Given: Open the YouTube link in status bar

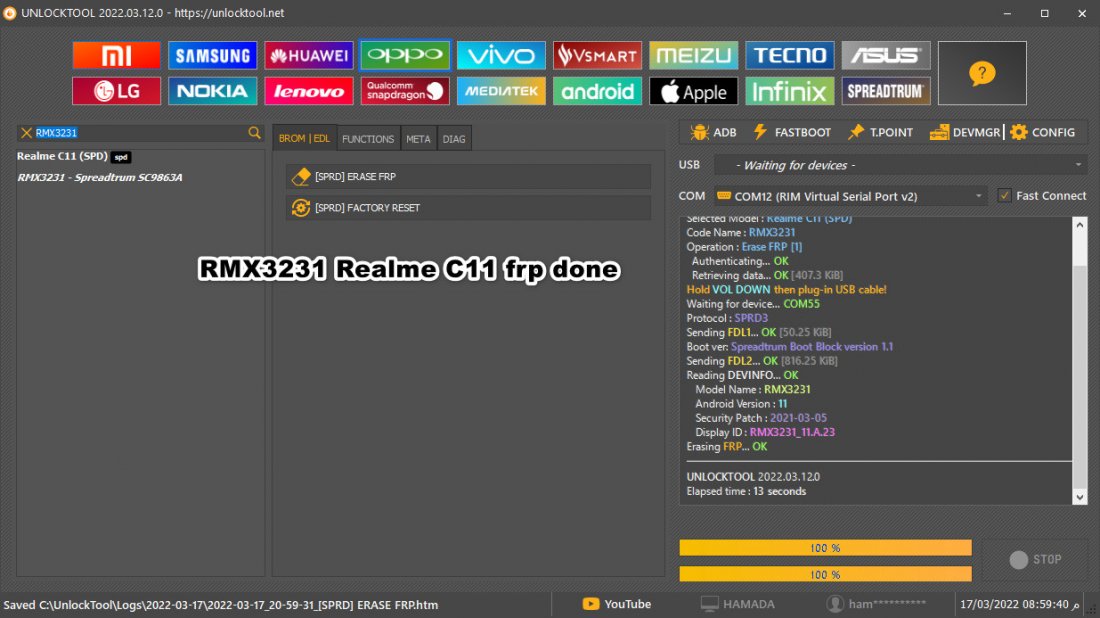Looking at the screenshot, I should [x=617, y=604].
